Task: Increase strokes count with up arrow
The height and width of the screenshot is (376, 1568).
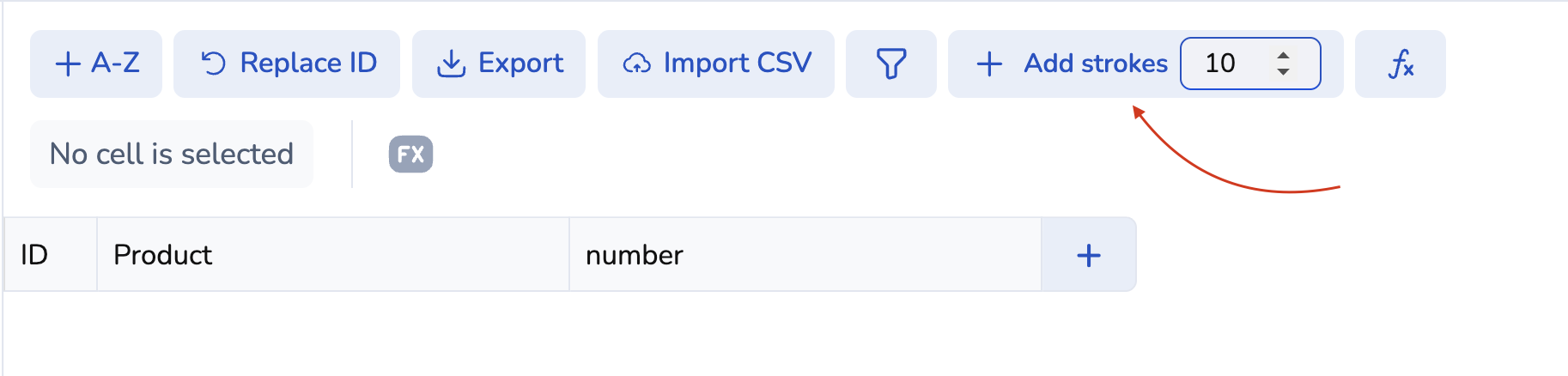Action: tap(1283, 56)
